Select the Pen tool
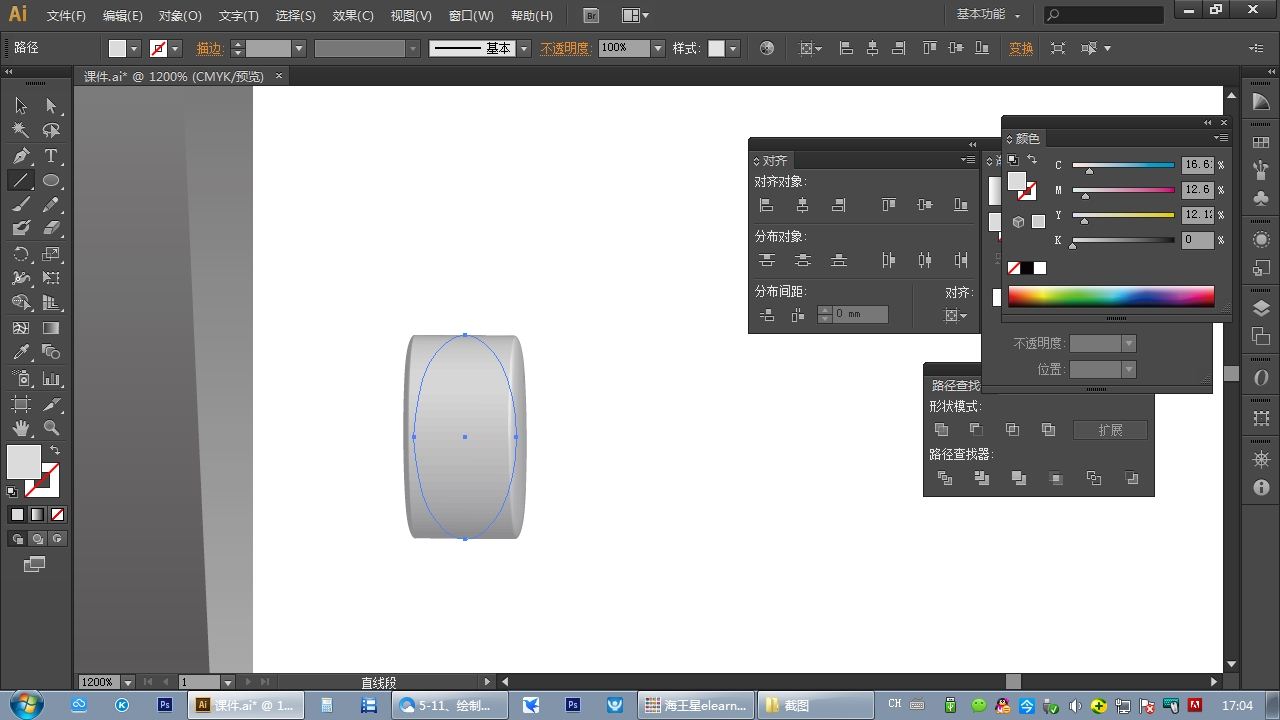This screenshot has width=1280, height=720. pos(21,156)
